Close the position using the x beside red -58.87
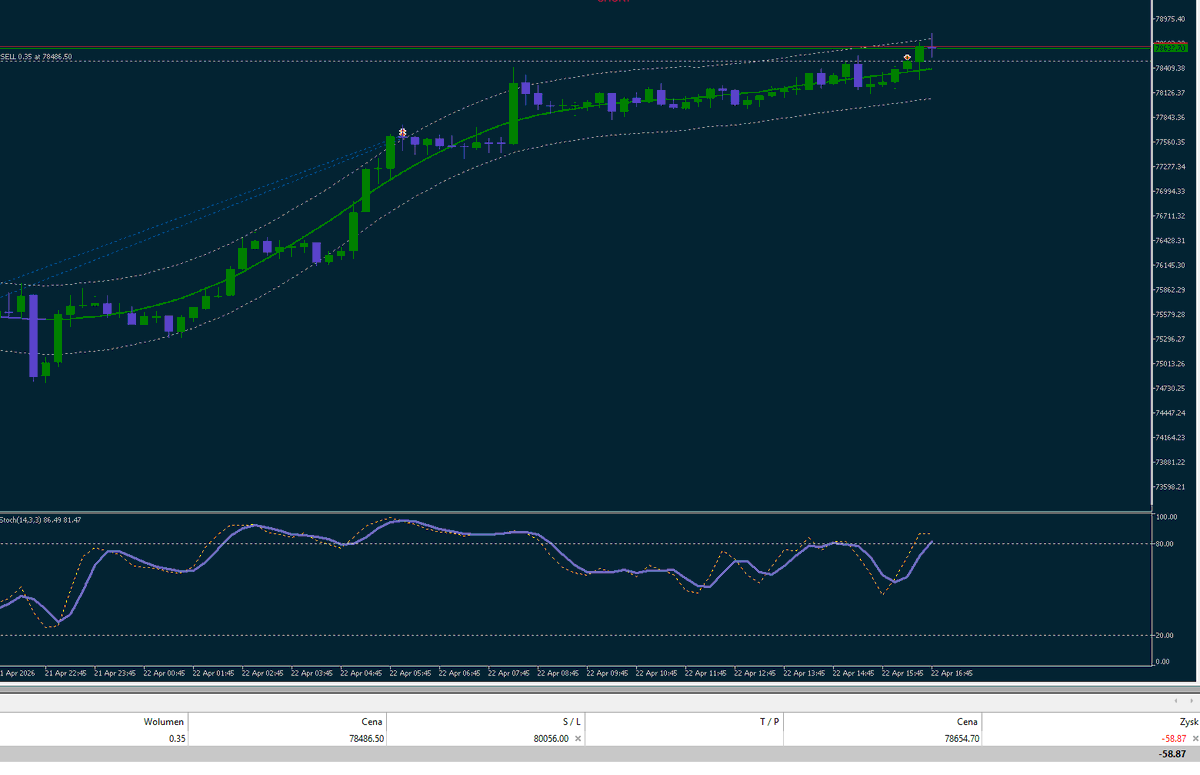1200x775 pixels. tap(1195, 739)
